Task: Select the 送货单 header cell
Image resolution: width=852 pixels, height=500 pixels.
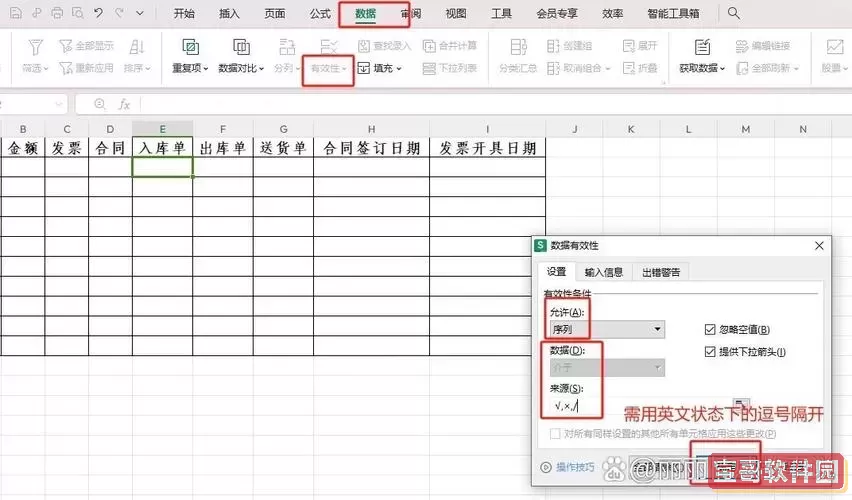Action: click(283, 148)
